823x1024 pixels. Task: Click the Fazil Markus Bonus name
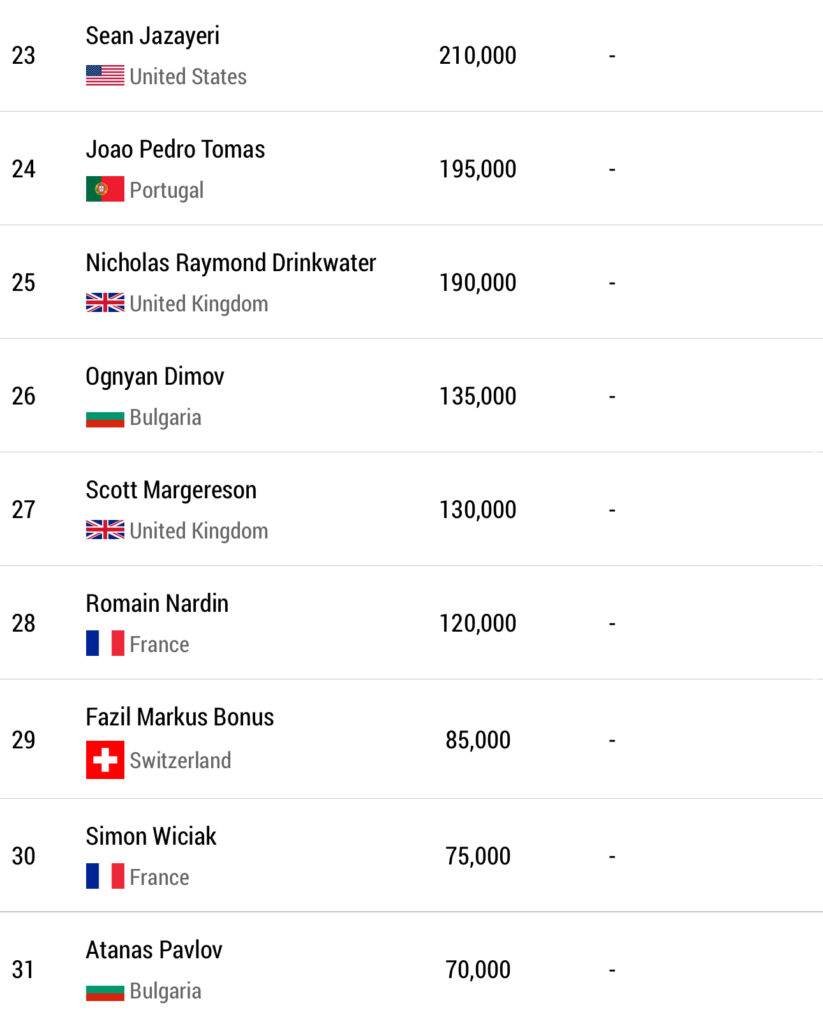[x=180, y=717]
